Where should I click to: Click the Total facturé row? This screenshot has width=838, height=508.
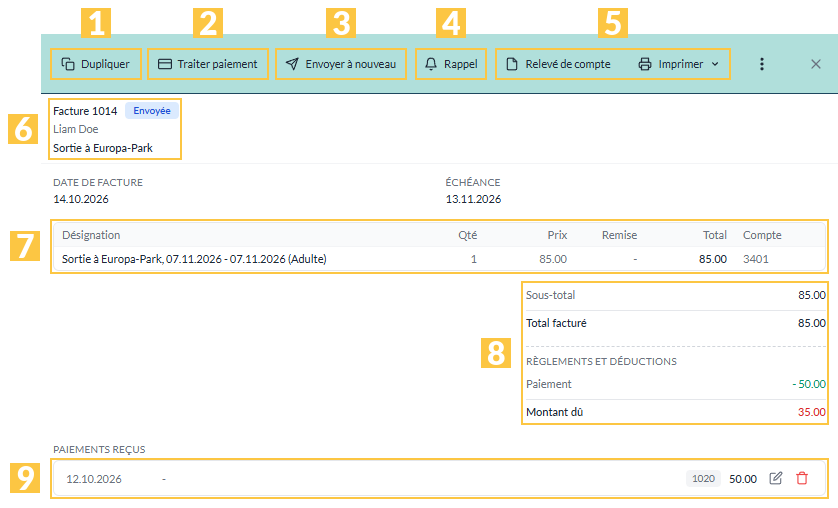pyautogui.click(x=675, y=323)
